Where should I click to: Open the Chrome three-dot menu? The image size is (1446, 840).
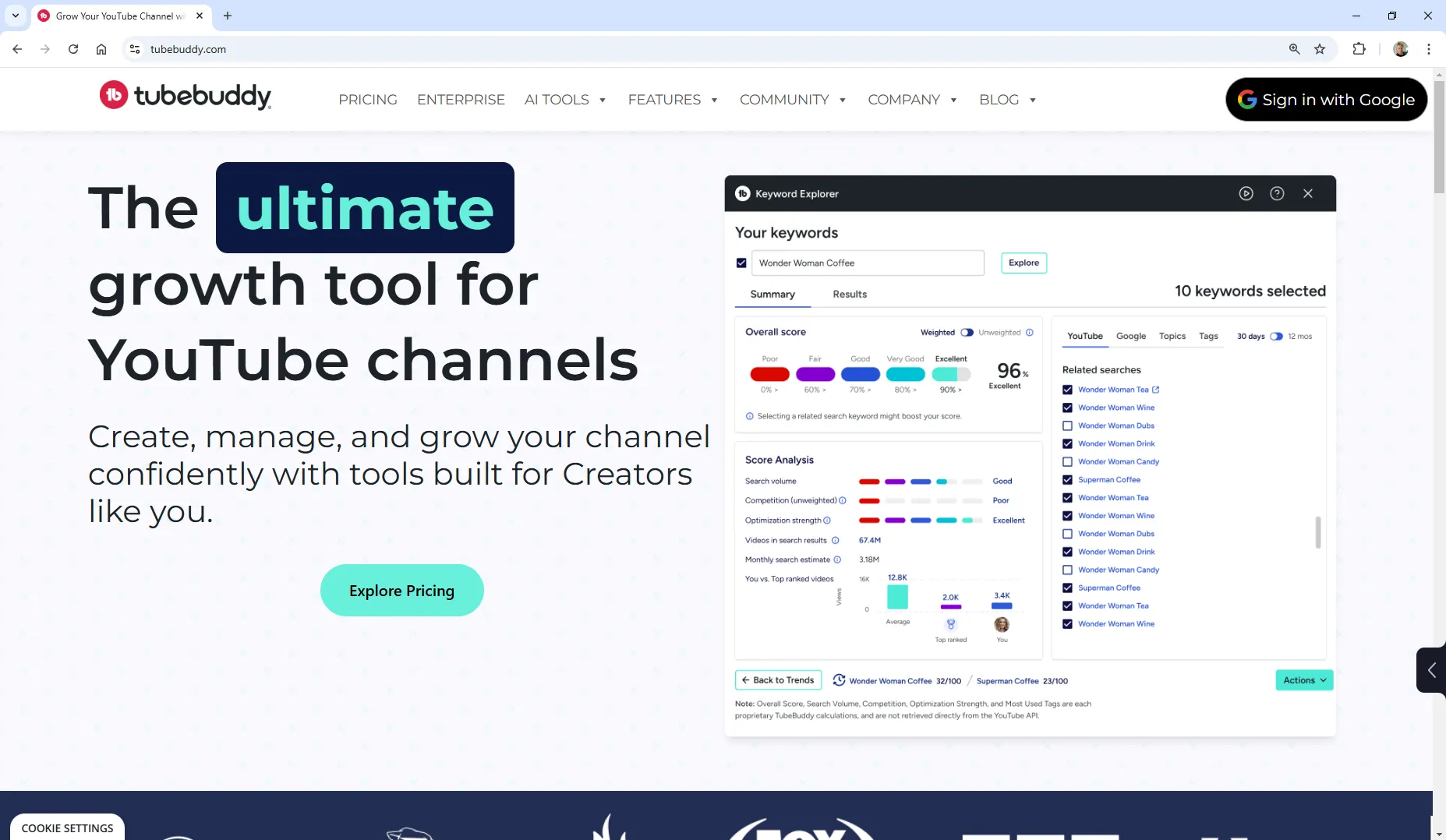(x=1428, y=49)
